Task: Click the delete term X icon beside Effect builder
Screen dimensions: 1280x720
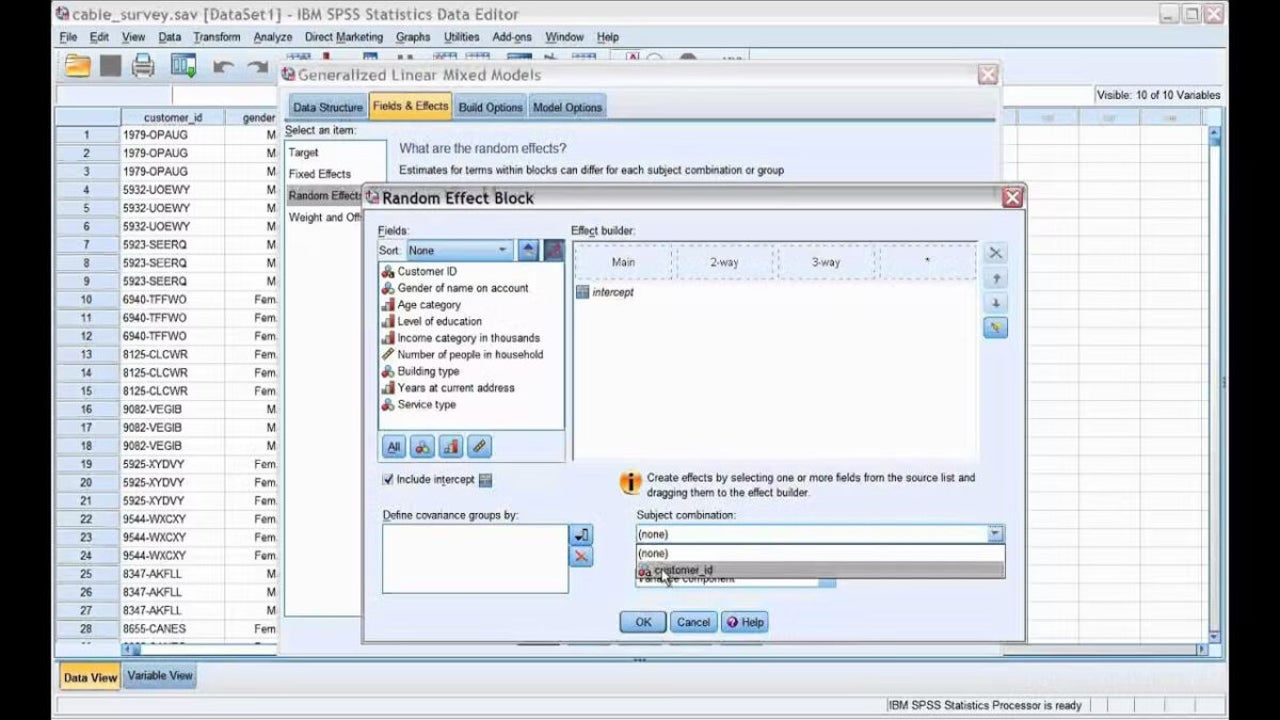Action: 995,253
